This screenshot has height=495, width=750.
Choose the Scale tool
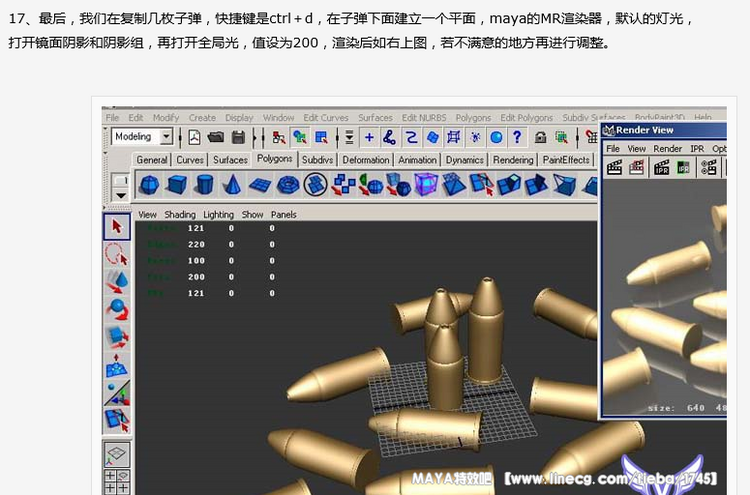point(117,336)
